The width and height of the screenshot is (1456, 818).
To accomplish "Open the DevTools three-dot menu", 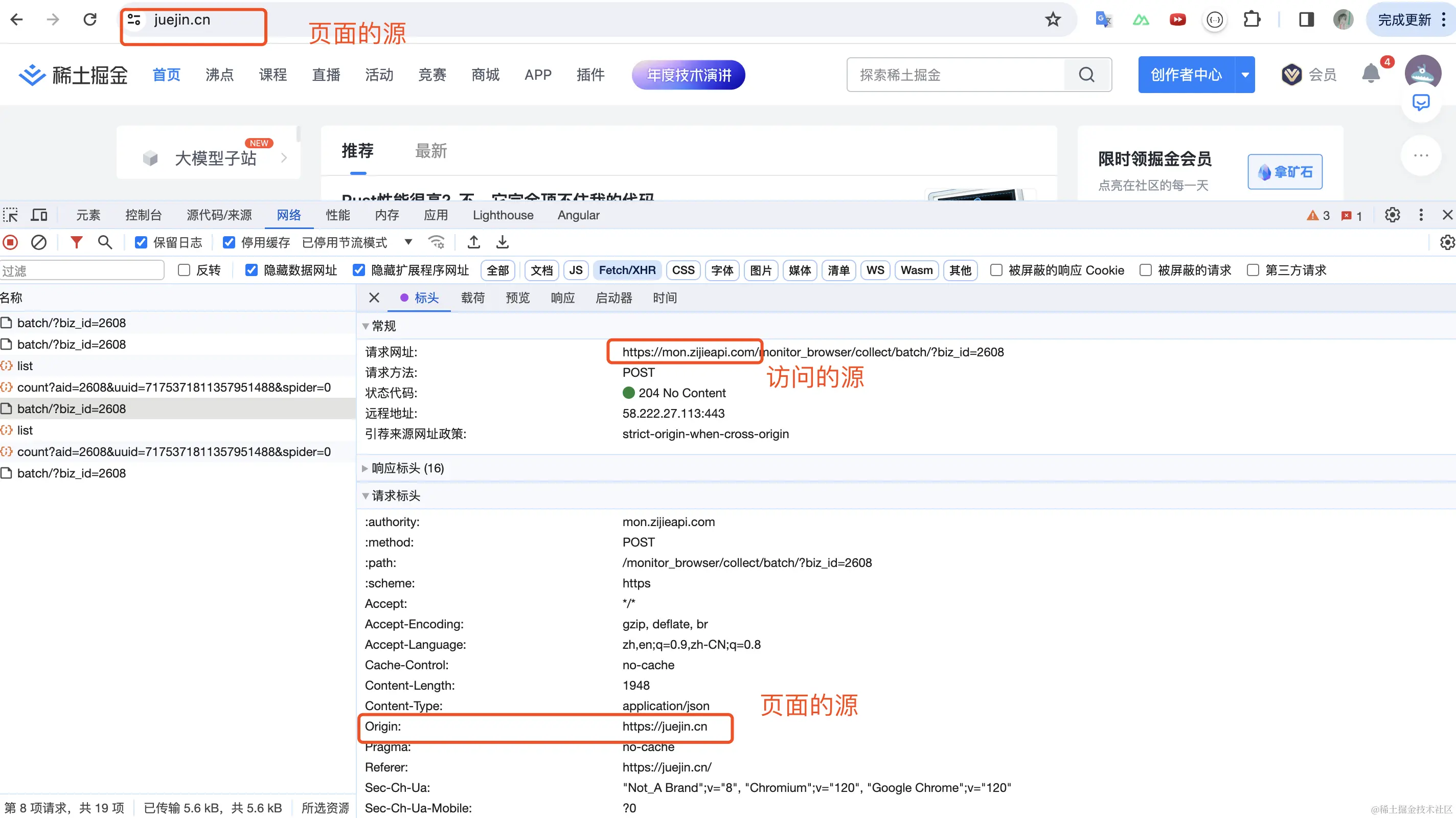I will (x=1421, y=215).
